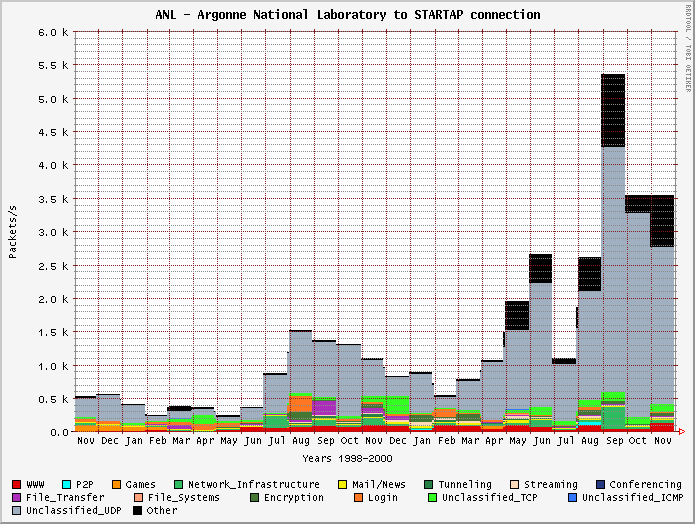Click the Streaming legend swatch
Screen dimensions: 695x524
pyautogui.click(x=514, y=485)
